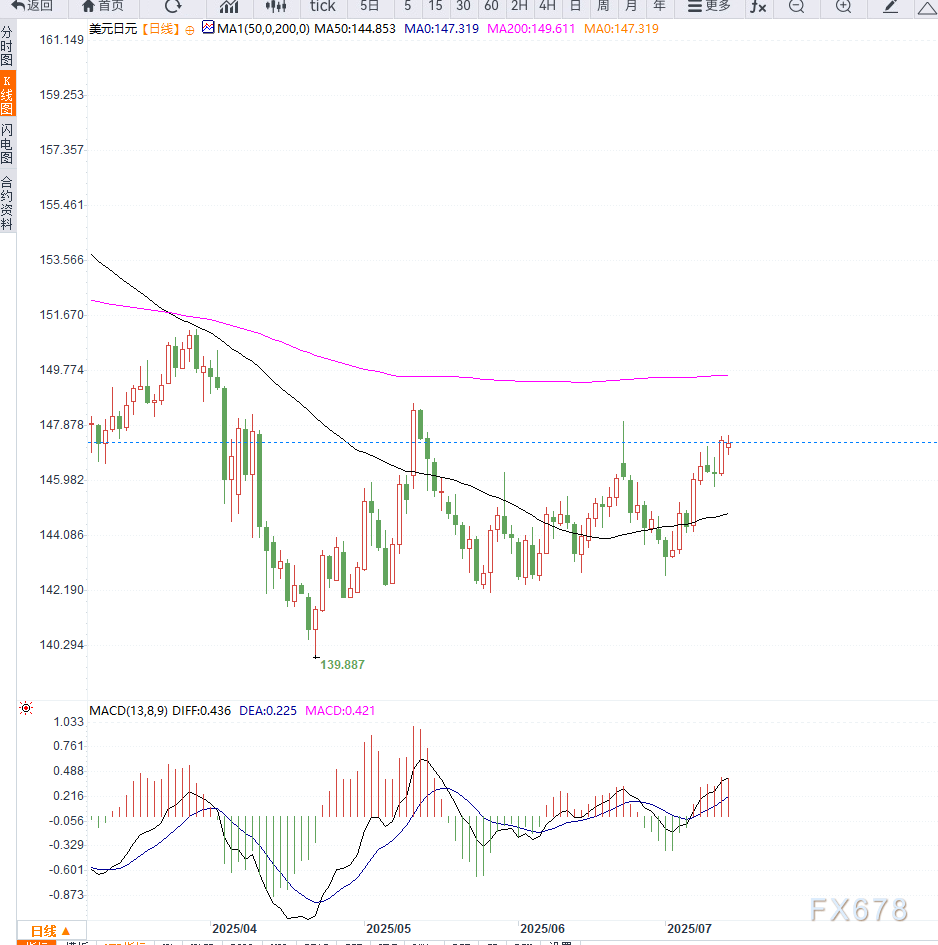This screenshot has height=945, width=938.
Task: Switch to the 分时图 side tab
Action: tap(7, 46)
